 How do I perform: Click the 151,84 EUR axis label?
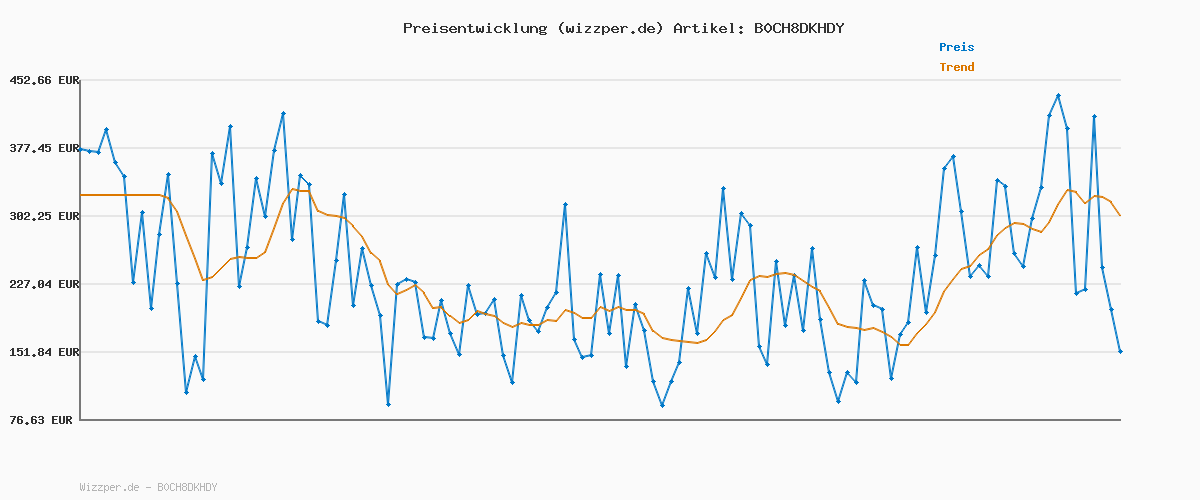pos(43,352)
